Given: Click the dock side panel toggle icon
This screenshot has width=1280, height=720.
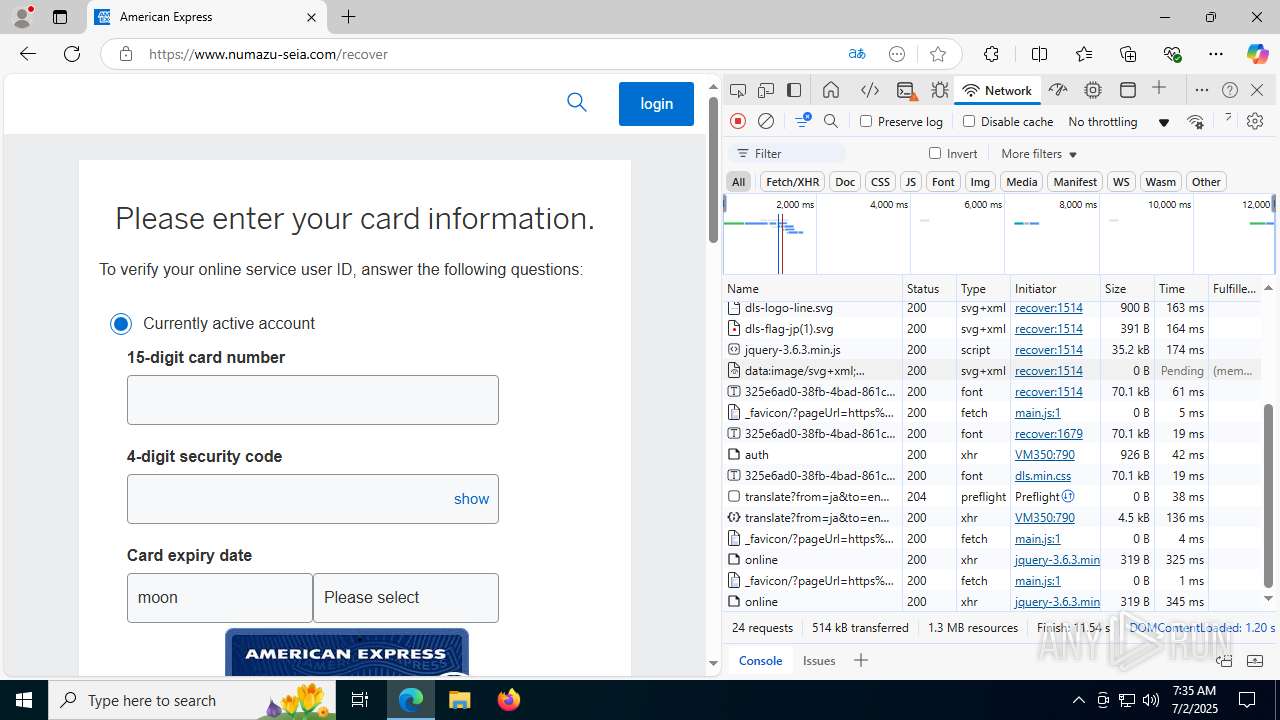Looking at the screenshot, I should (x=794, y=90).
